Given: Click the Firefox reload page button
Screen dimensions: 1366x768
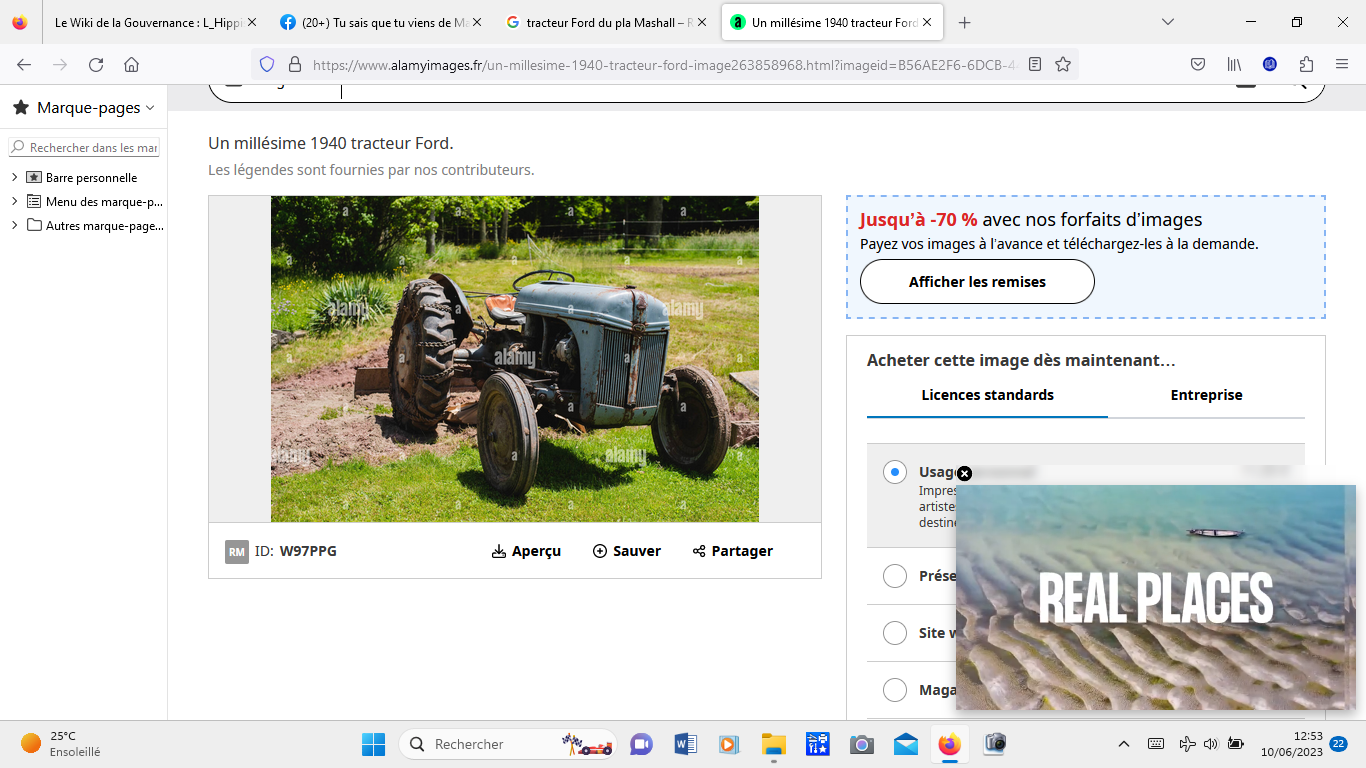Looking at the screenshot, I should [96, 64].
